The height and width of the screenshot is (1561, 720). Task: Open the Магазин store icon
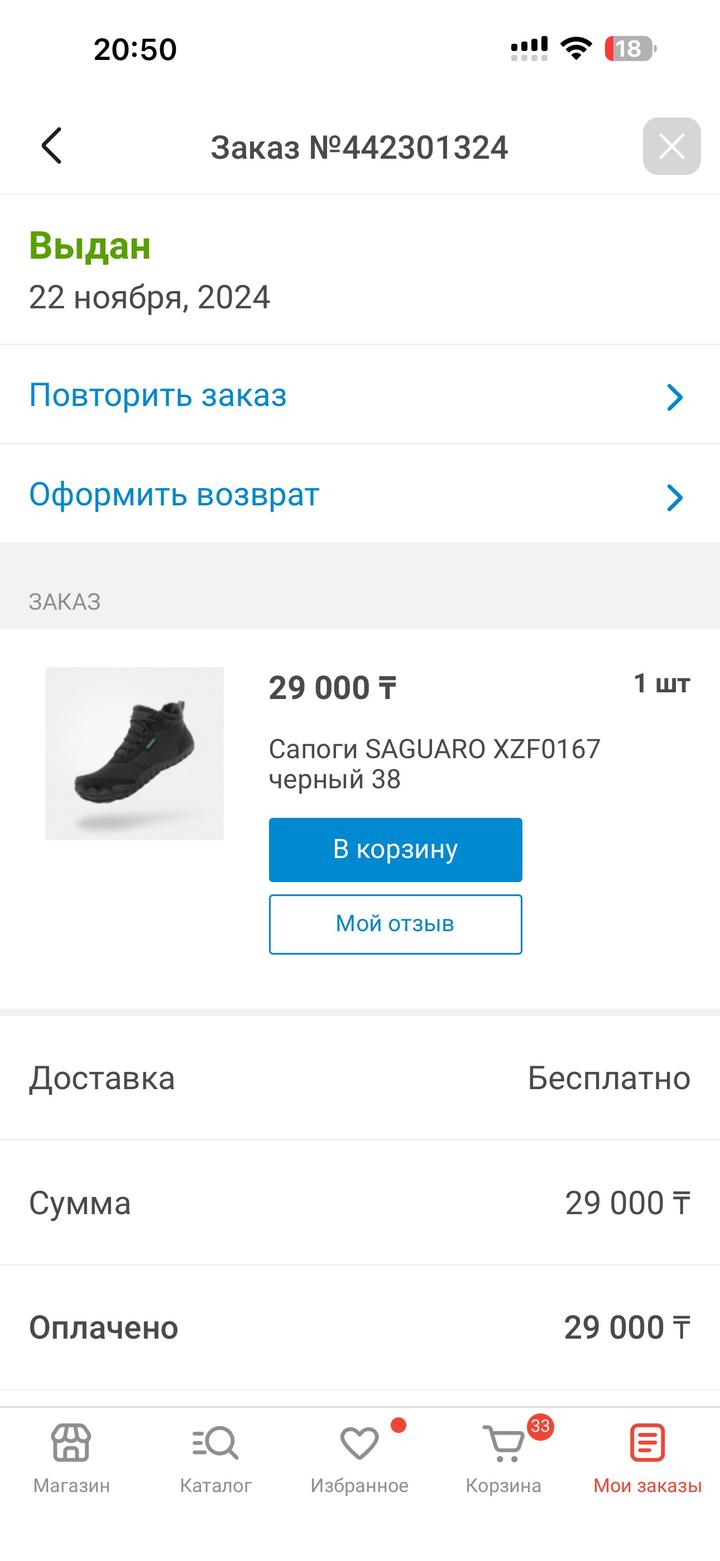tap(71, 1443)
